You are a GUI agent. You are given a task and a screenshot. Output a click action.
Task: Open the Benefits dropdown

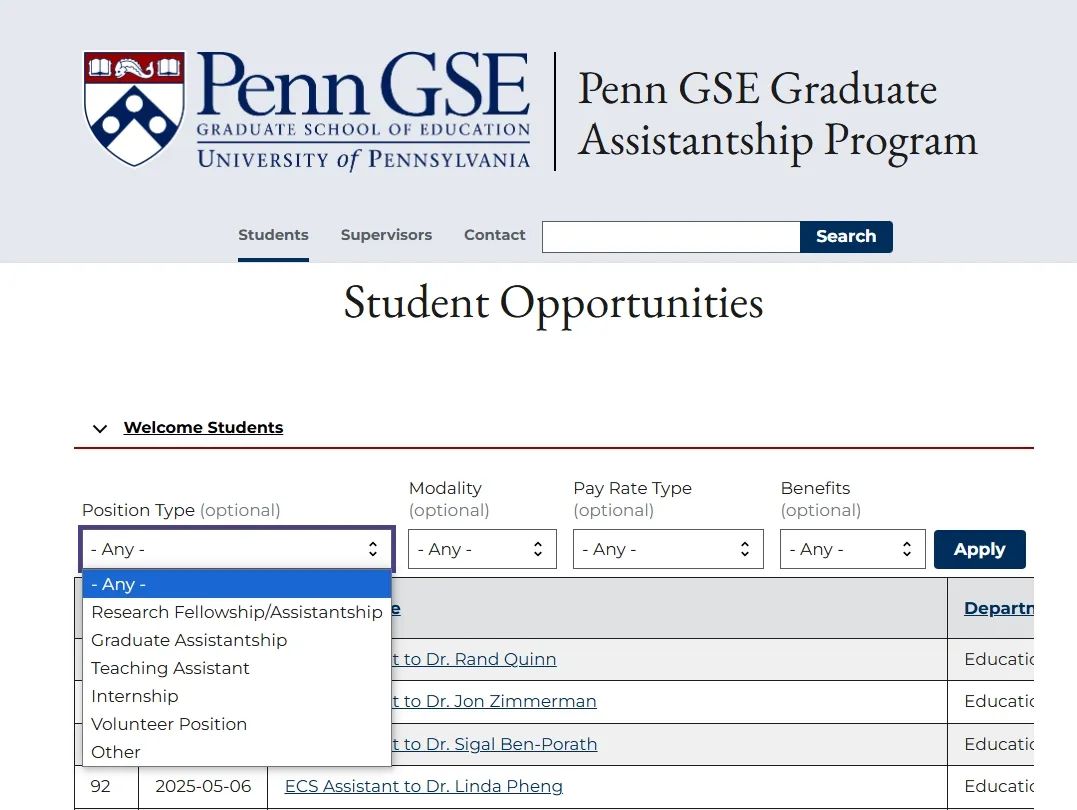tap(852, 549)
